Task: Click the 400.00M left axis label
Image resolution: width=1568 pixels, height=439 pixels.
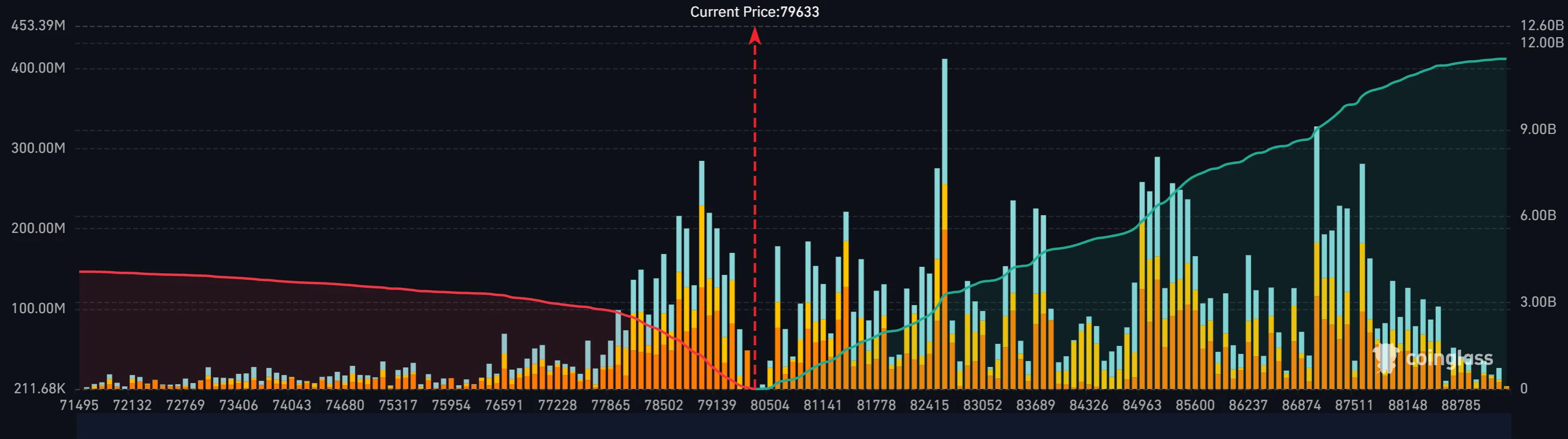Action: 38,68
